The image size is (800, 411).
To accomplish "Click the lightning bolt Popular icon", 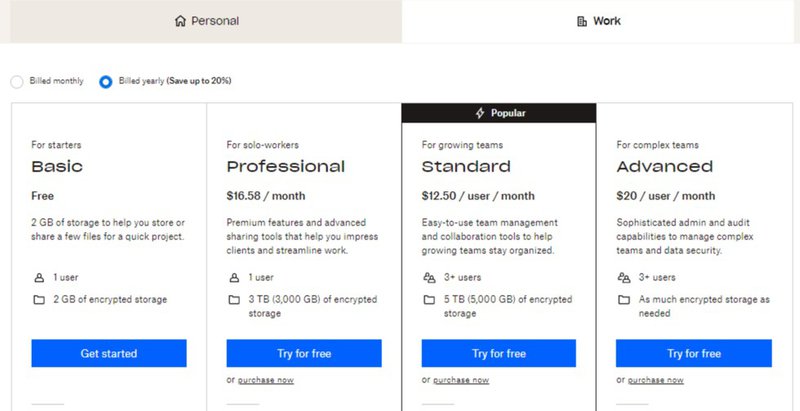I will [479, 113].
